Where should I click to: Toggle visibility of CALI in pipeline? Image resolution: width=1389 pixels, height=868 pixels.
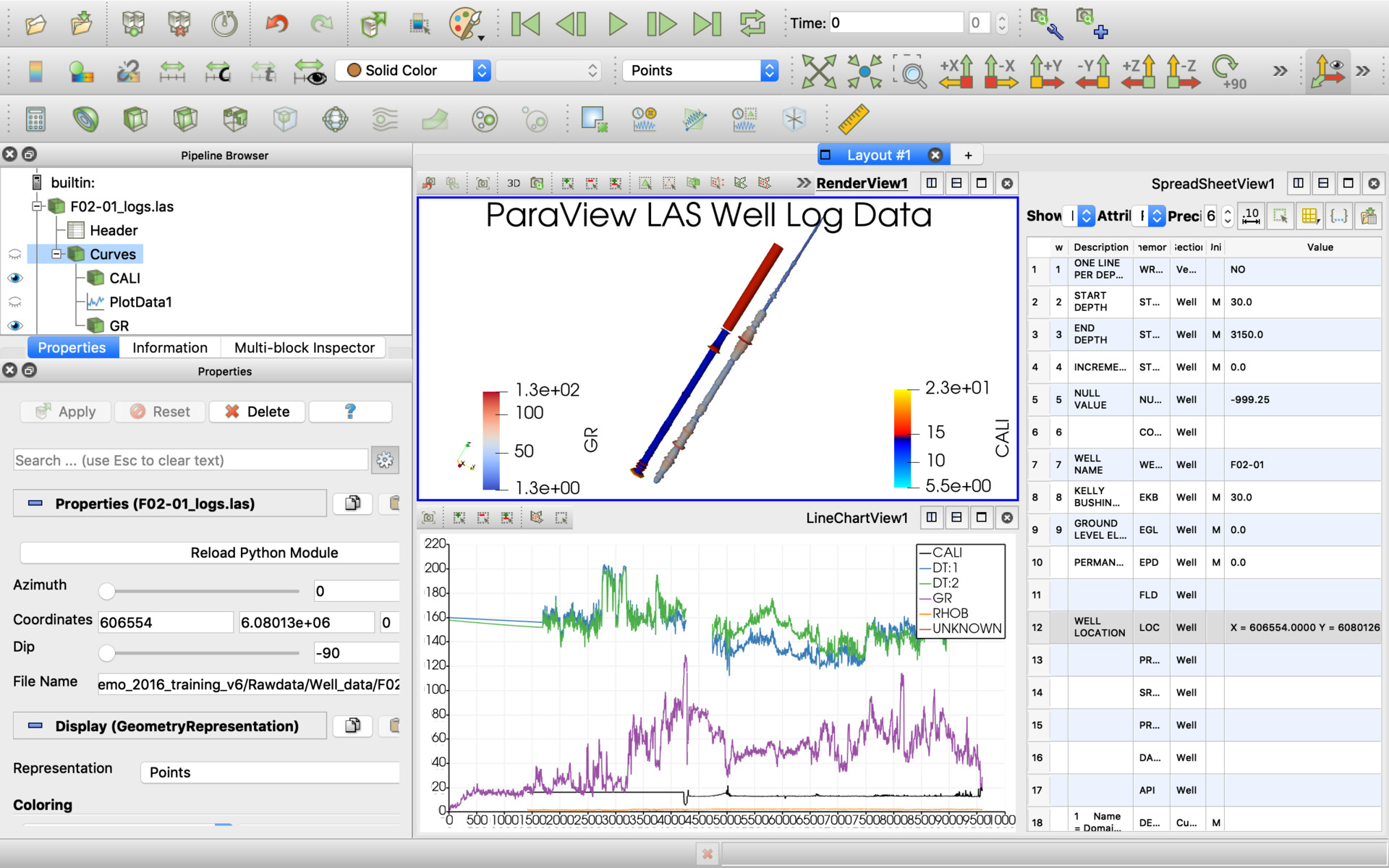[x=14, y=278]
